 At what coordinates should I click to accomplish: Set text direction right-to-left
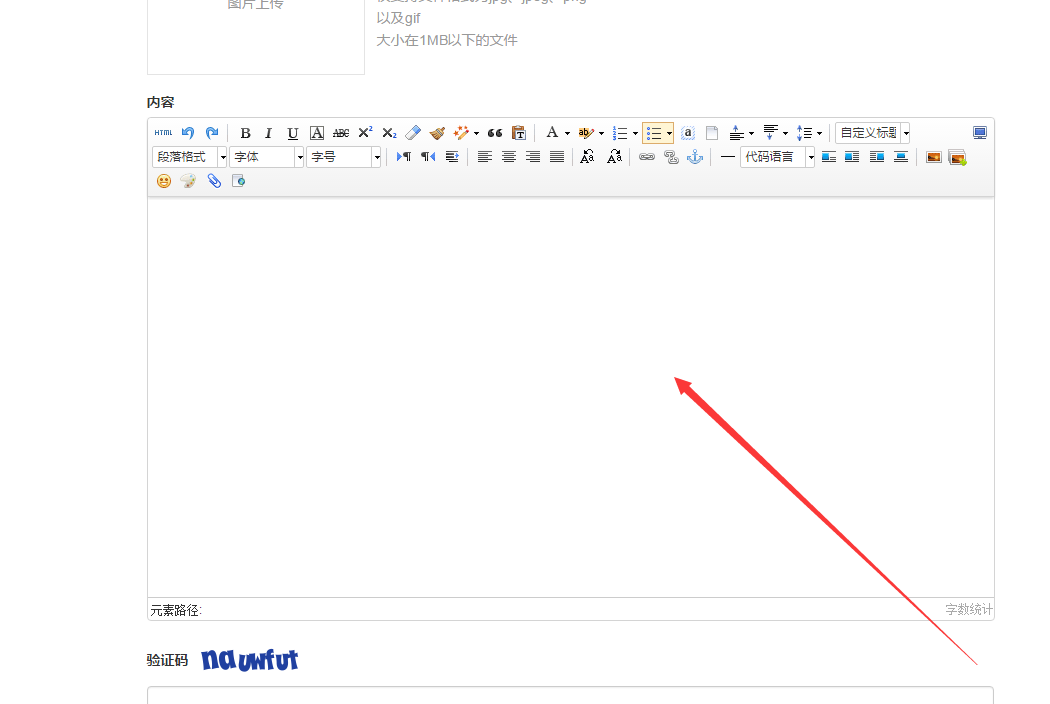point(428,157)
